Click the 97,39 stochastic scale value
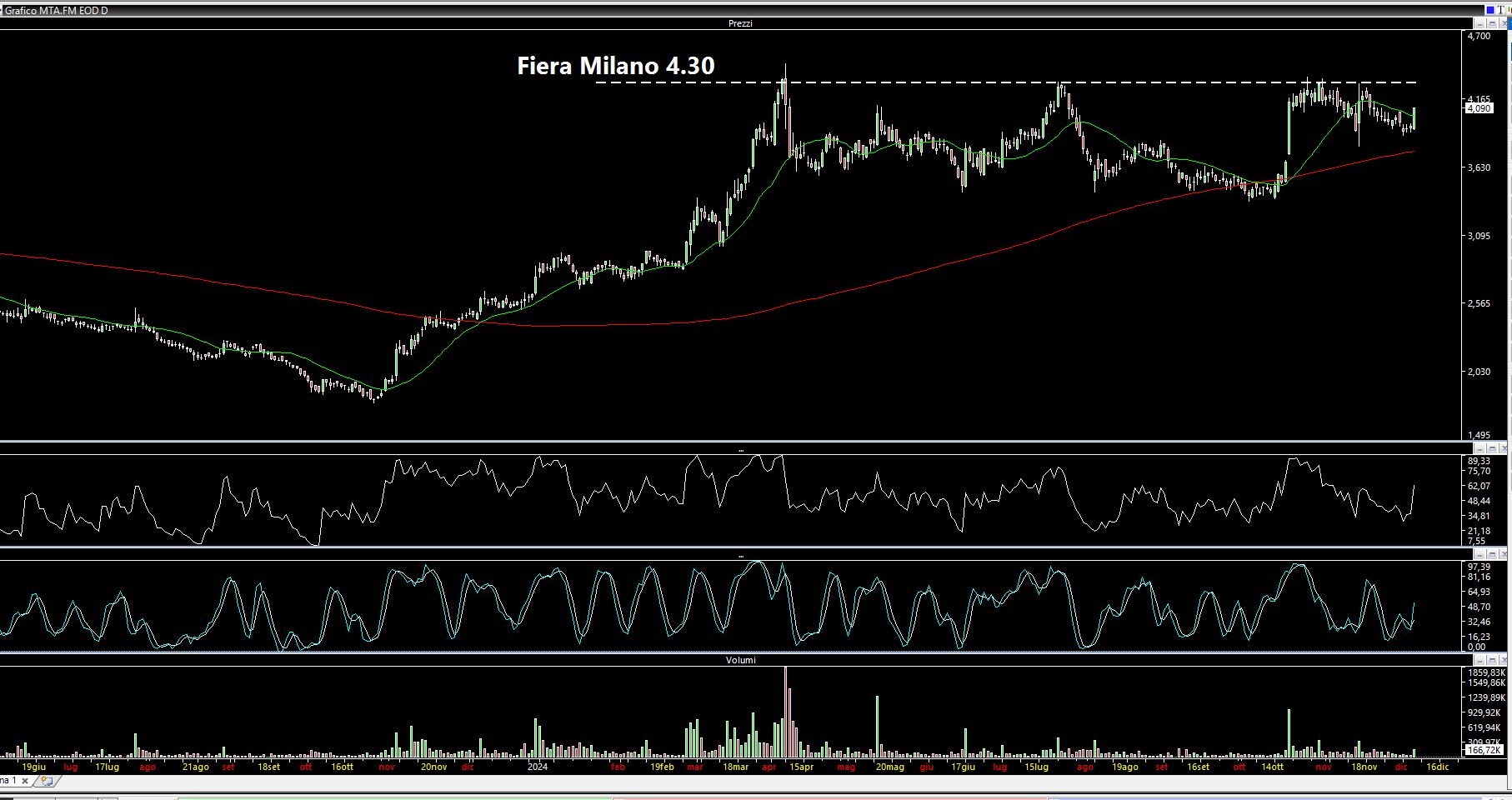1512x800 pixels. [1479, 567]
